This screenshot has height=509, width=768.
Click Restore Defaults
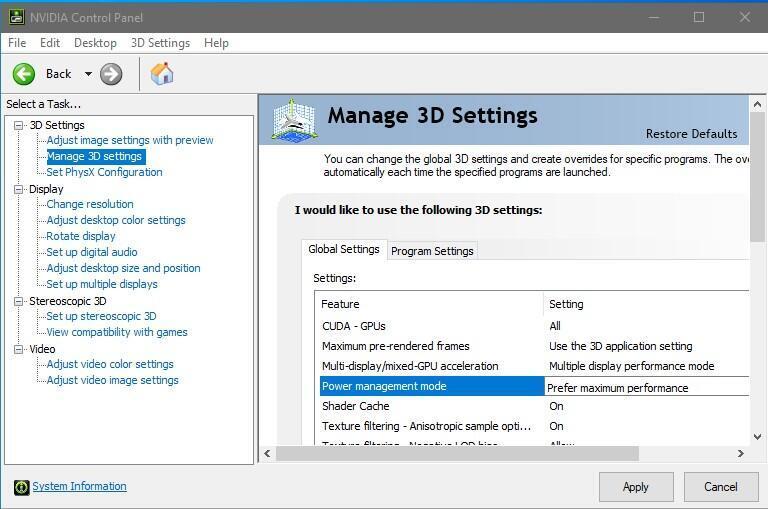coord(691,134)
